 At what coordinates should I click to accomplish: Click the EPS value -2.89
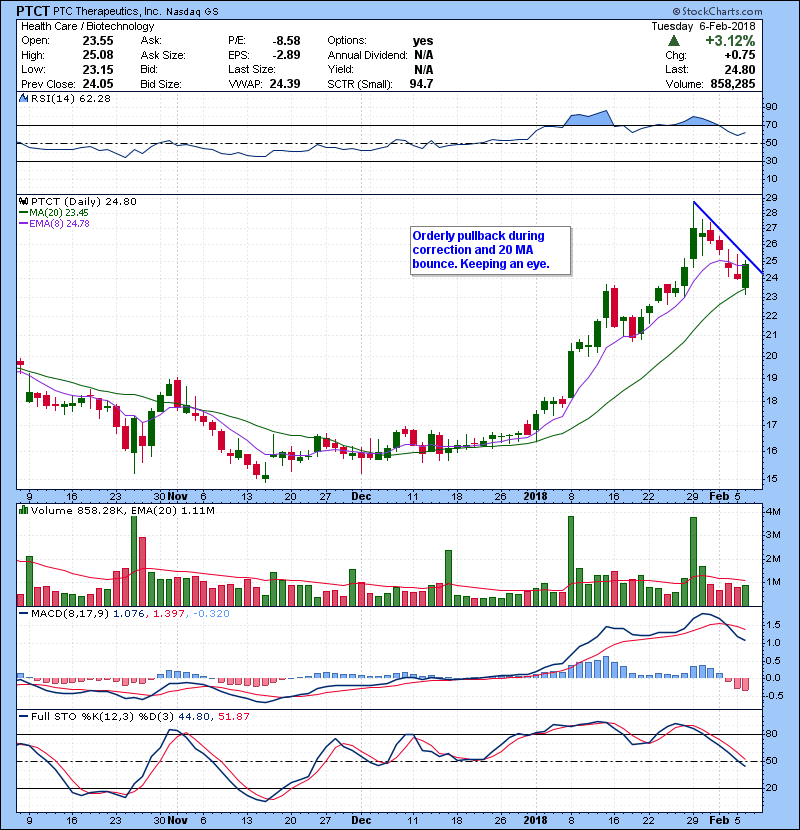pyautogui.click(x=286, y=55)
